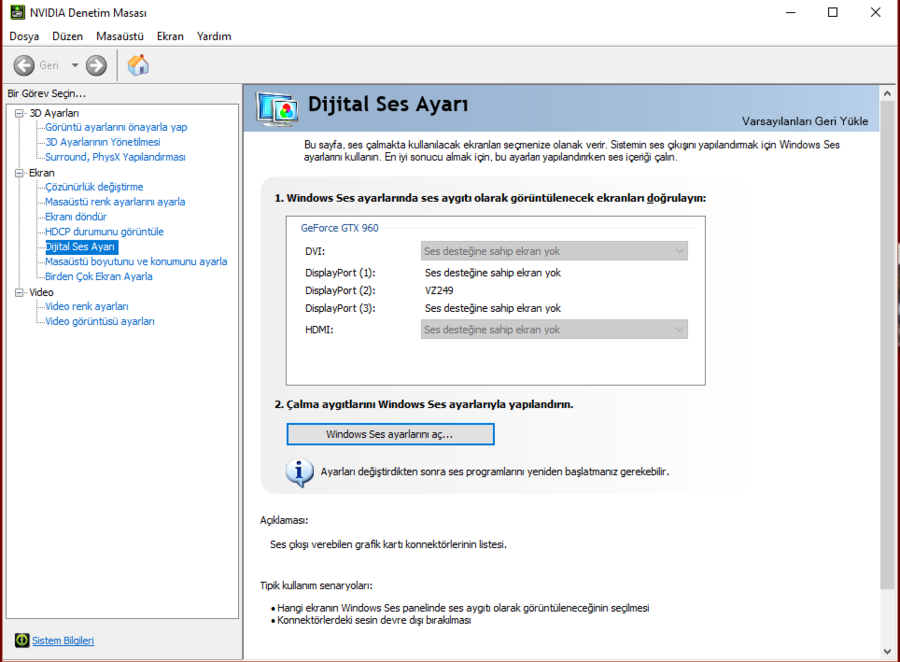900x662 pixels.
Task: Open the Back button history dropdown arrow
Action: click(74, 65)
